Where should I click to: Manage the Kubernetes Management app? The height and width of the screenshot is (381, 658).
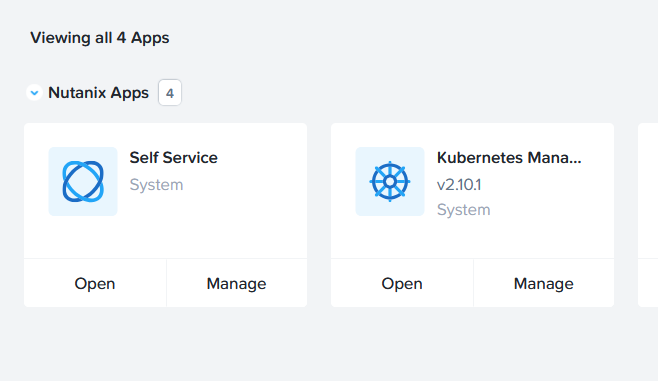coord(544,283)
